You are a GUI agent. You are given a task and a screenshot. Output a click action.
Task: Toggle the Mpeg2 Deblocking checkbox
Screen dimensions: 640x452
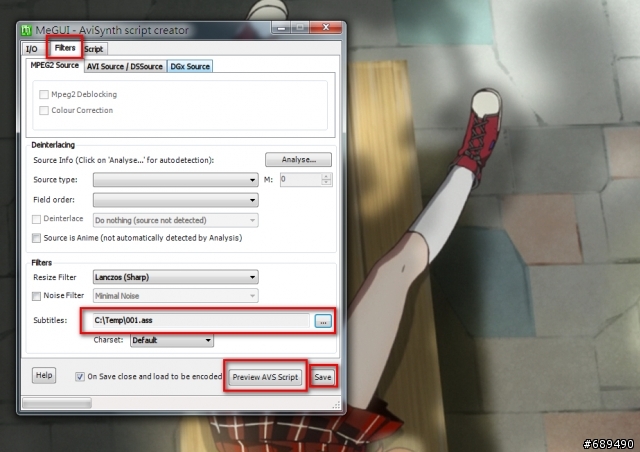pos(44,94)
